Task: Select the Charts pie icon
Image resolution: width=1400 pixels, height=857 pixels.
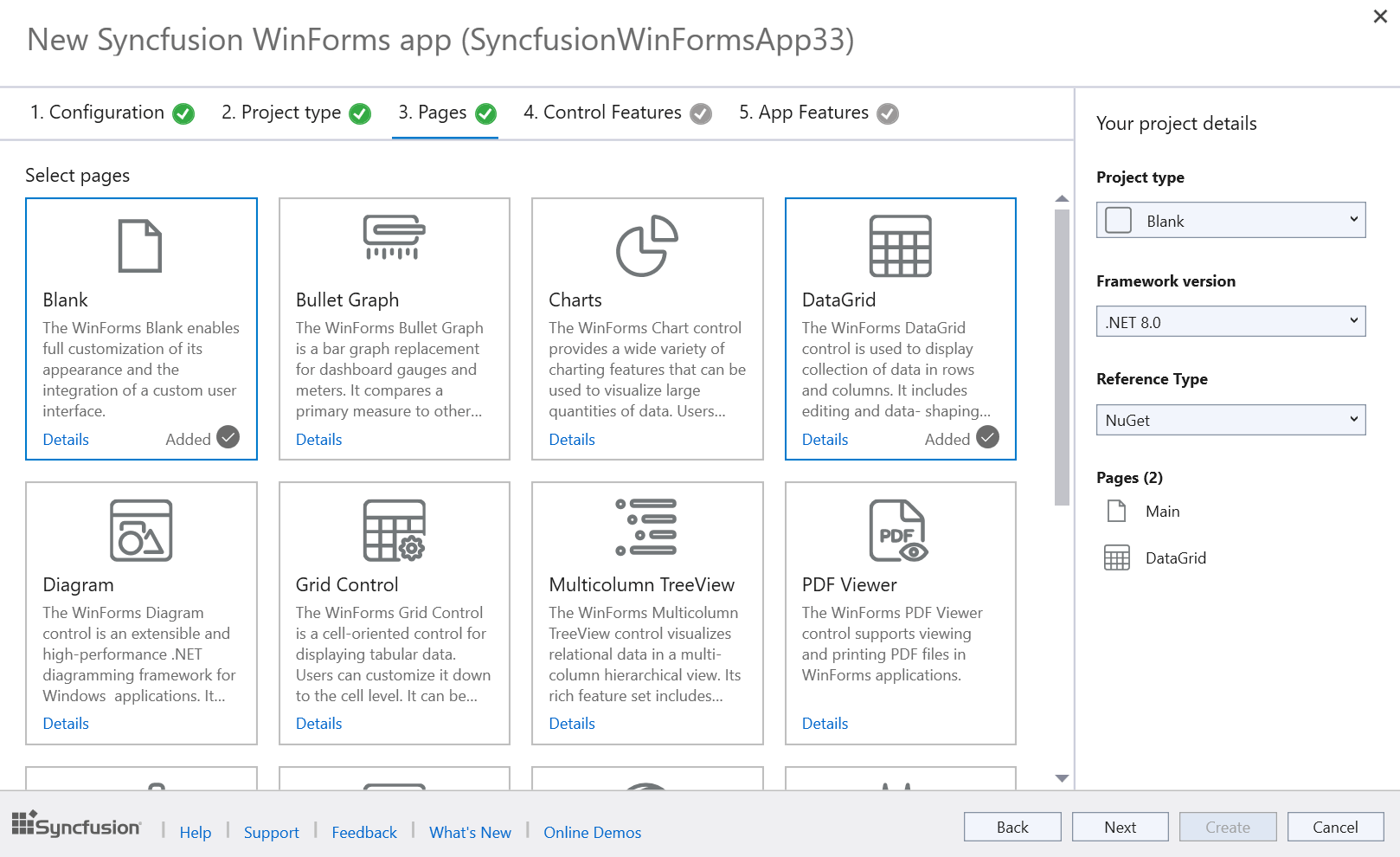Action: [646, 246]
